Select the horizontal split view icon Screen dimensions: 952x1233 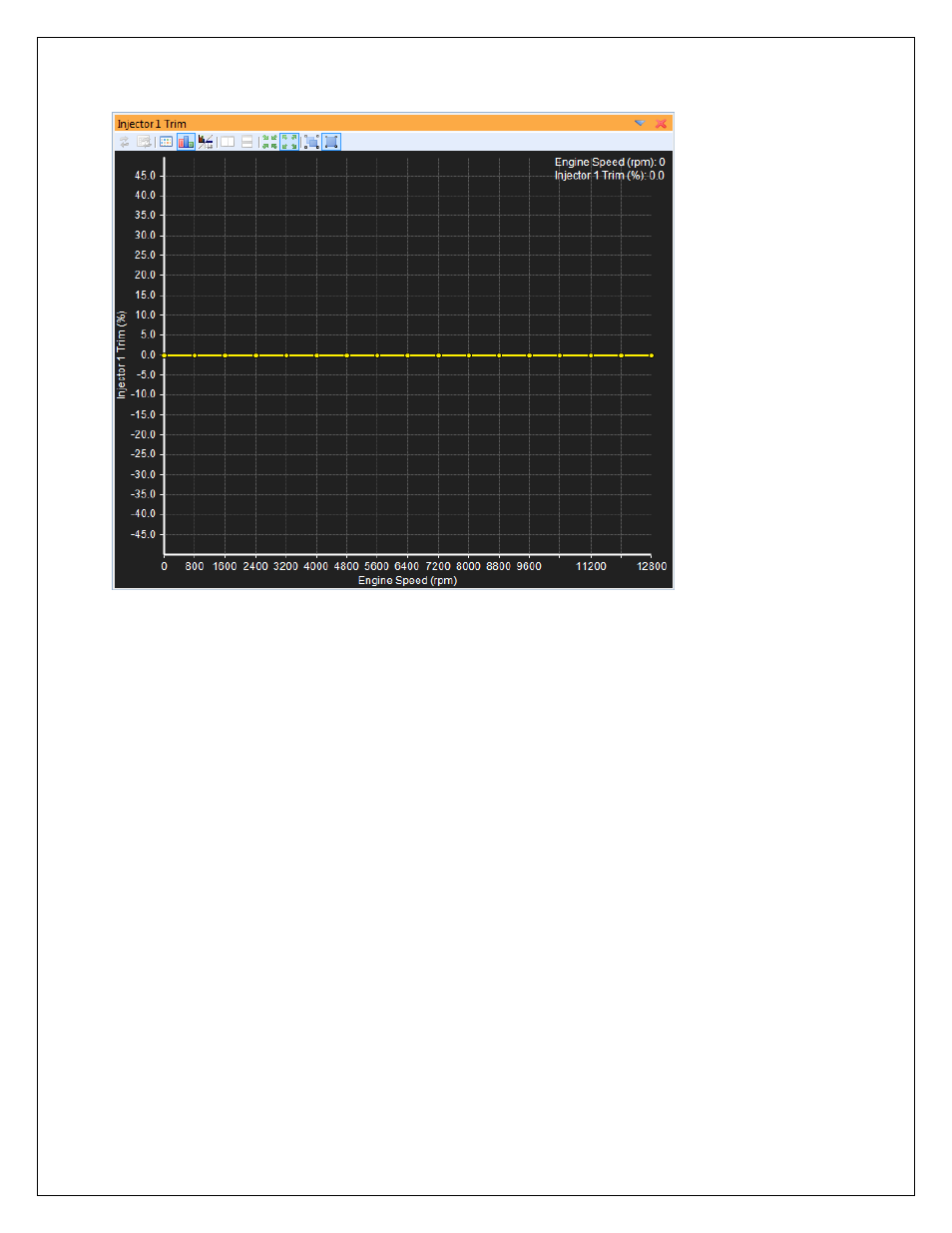(x=247, y=142)
